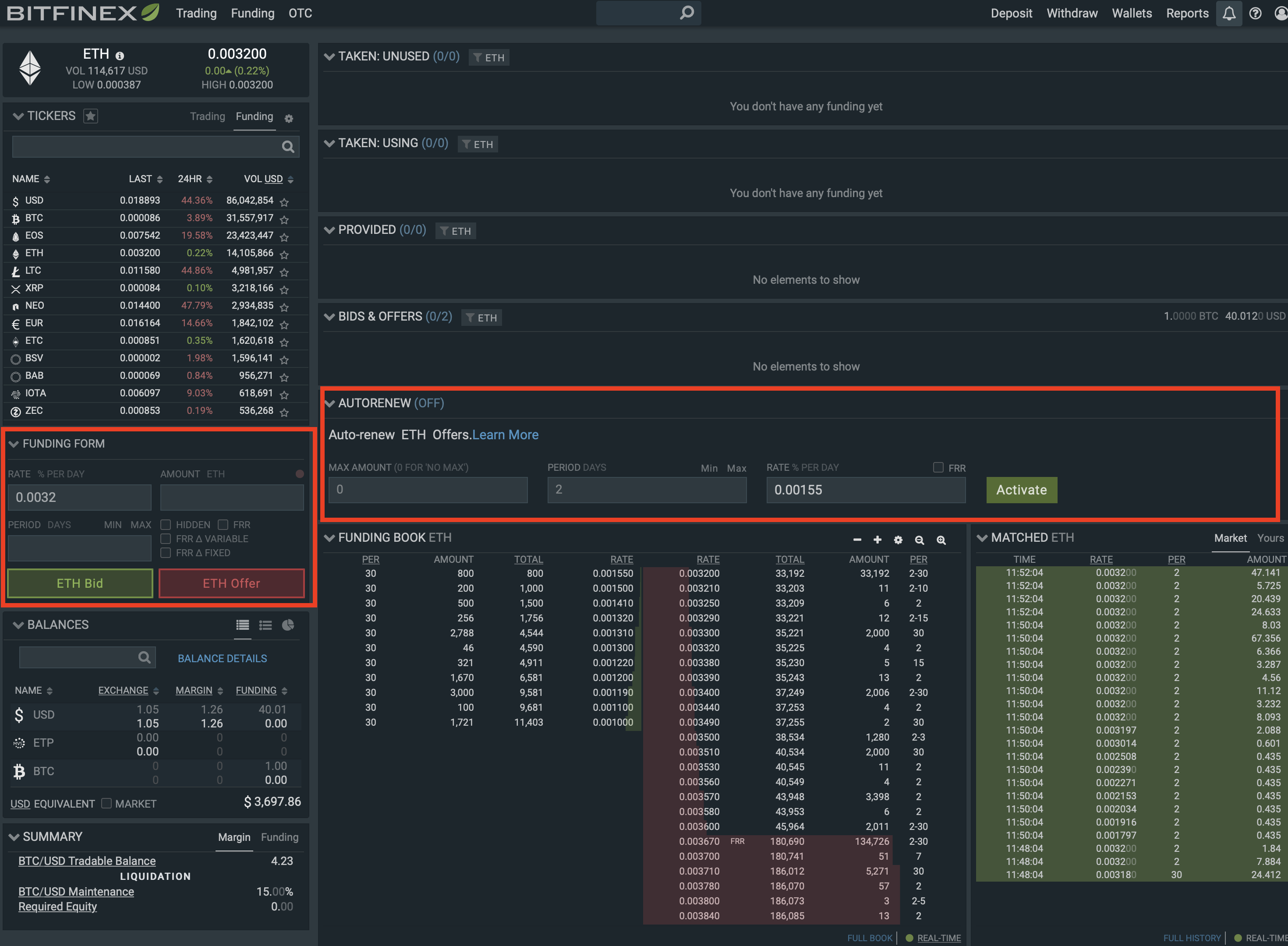Open the Learn More link
Viewport: 1288px width, 946px height.
click(x=505, y=434)
